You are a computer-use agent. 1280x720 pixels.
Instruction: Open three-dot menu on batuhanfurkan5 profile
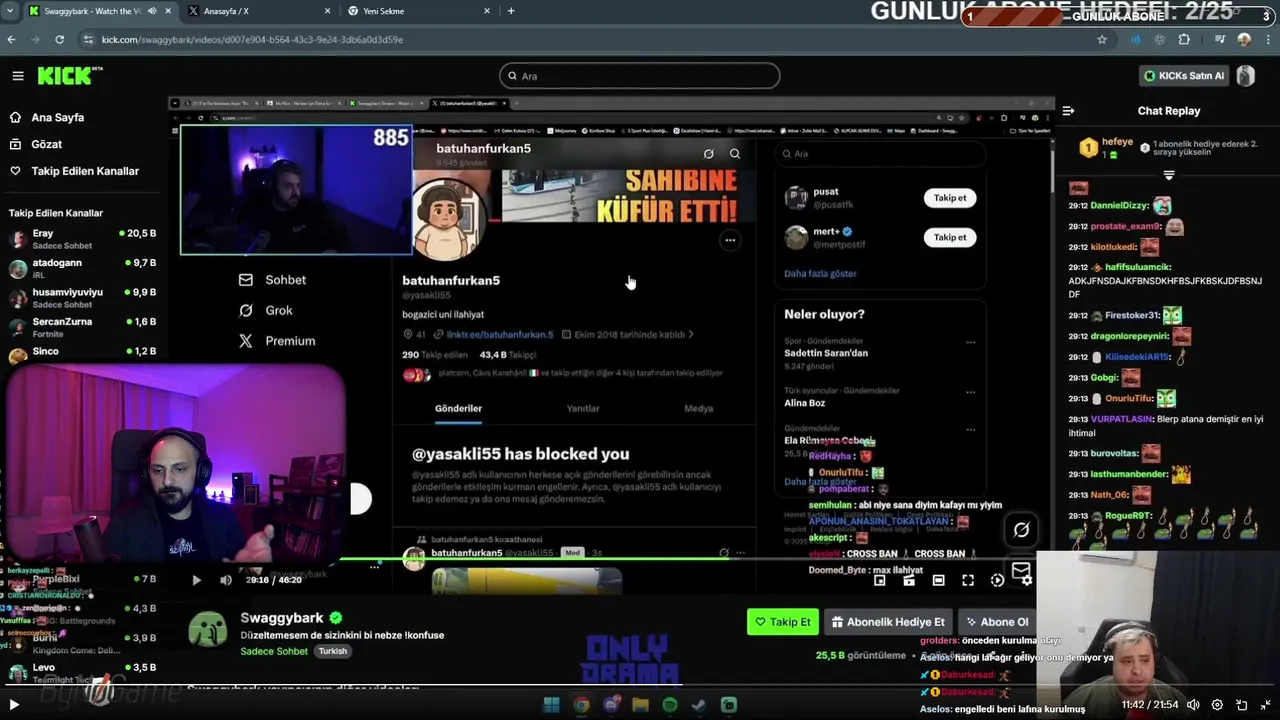click(x=730, y=240)
